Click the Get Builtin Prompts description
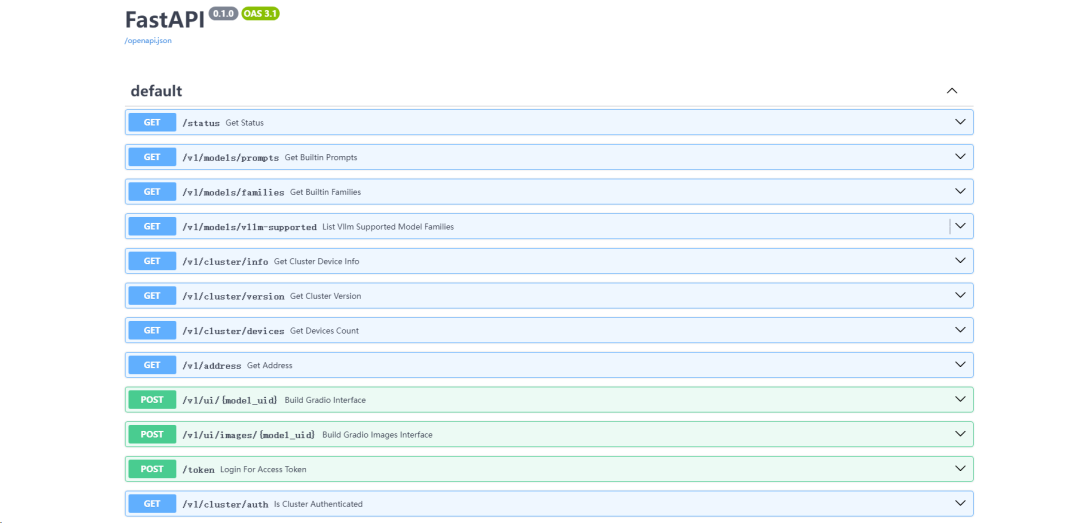 (321, 158)
